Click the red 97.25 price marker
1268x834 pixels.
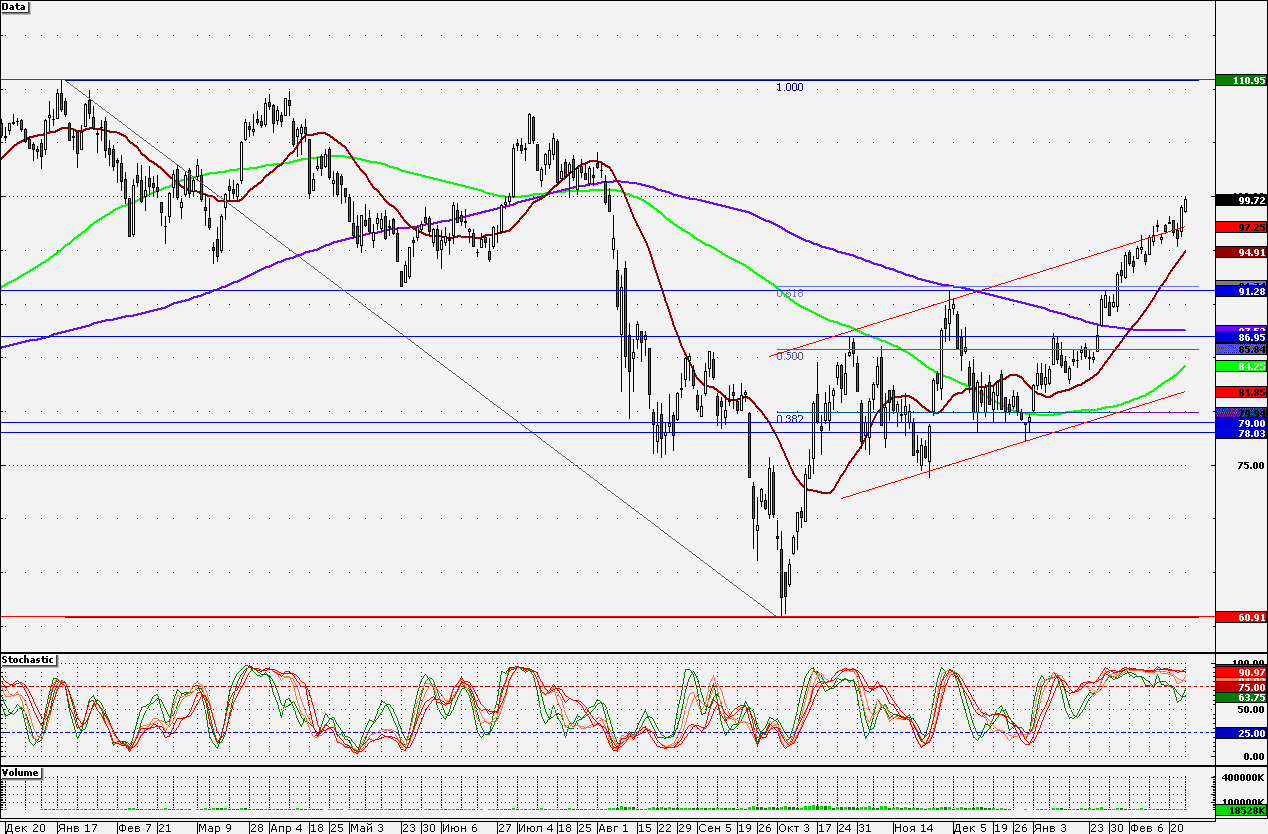(1240, 227)
